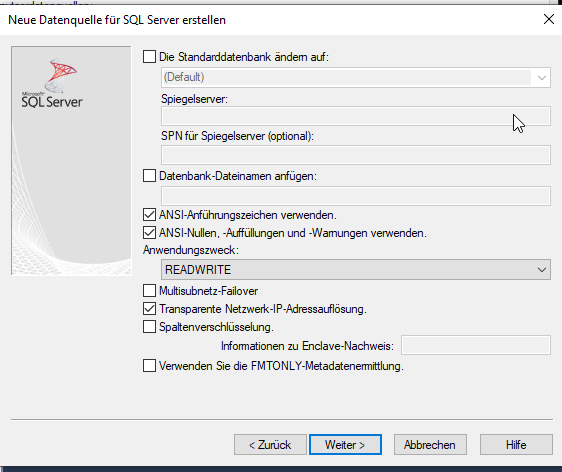Disable ANSI-Nullen, -Auffüllungen und -Warnungen
The width and height of the screenshot is (562, 472).
(149, 233)
